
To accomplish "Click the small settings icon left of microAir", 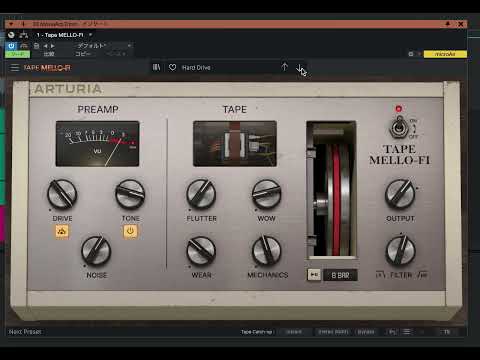I will pyautogui.click(x=411, y=54).
